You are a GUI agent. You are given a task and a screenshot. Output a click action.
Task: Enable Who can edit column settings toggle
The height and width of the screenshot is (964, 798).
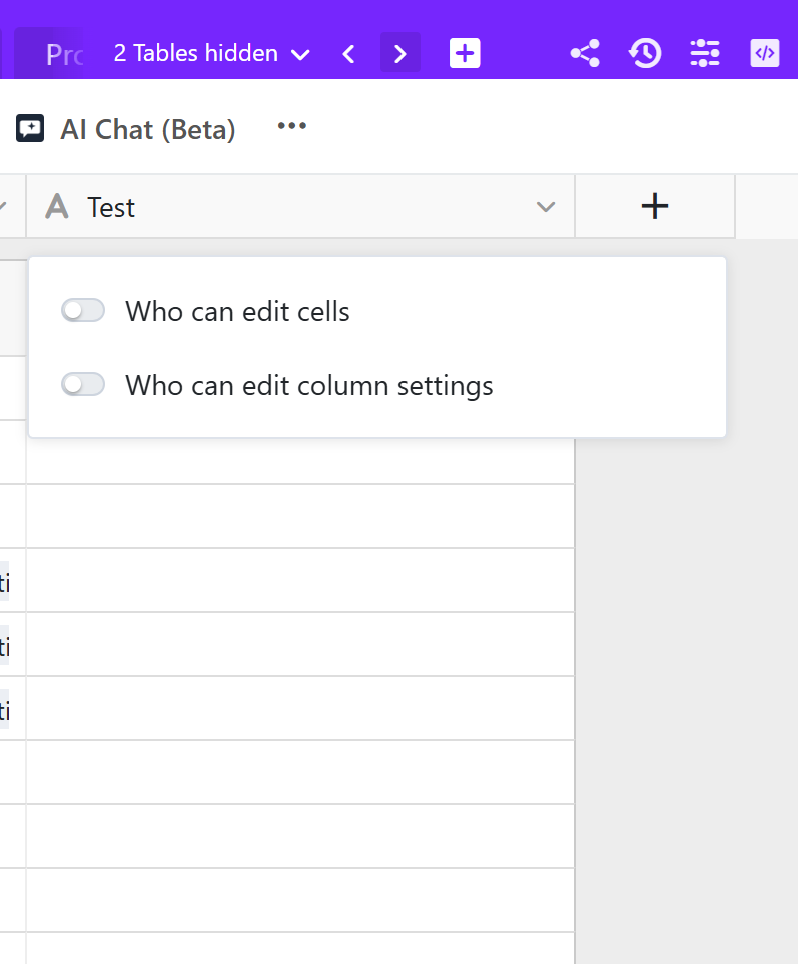click(x=83, y=385)
